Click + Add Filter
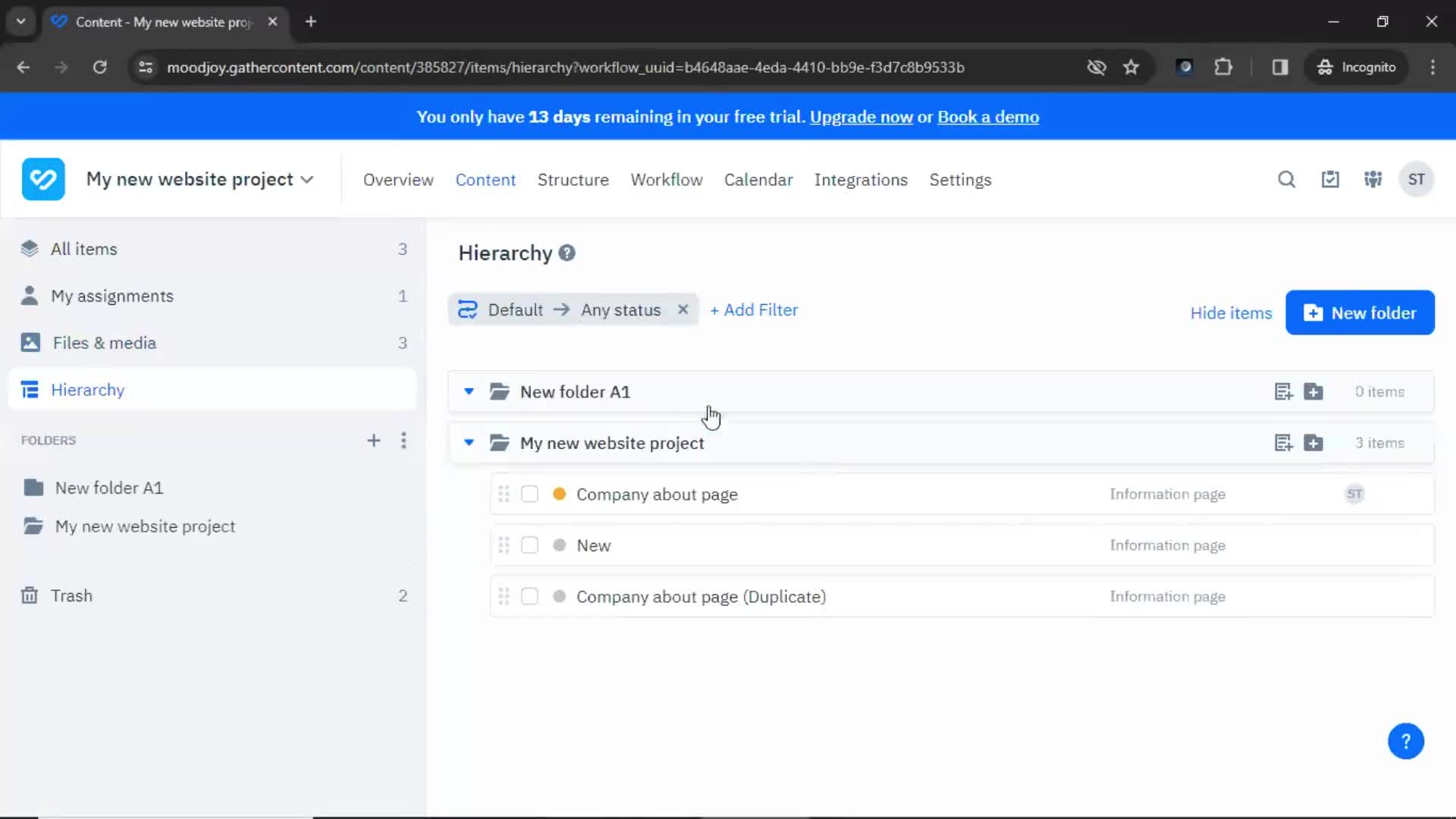 click(754, 310)
